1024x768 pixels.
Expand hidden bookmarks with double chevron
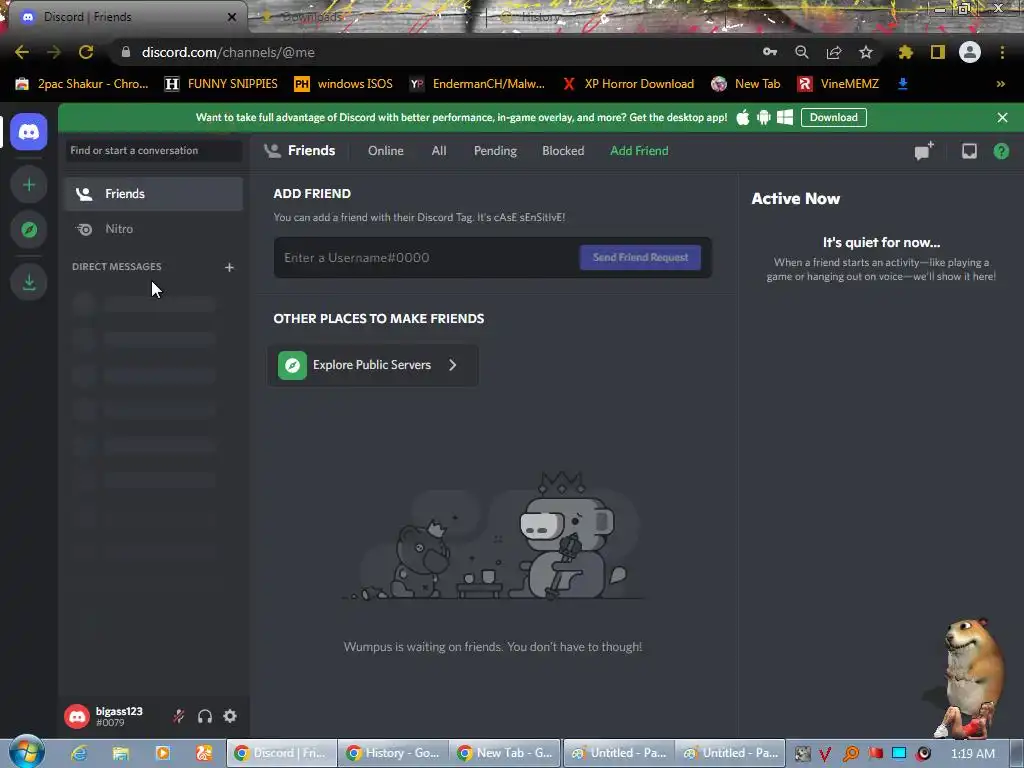coord(1000,84)
